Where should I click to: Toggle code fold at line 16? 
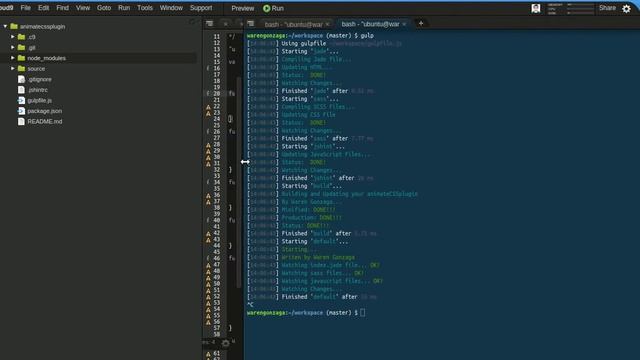tap(208, 68)
